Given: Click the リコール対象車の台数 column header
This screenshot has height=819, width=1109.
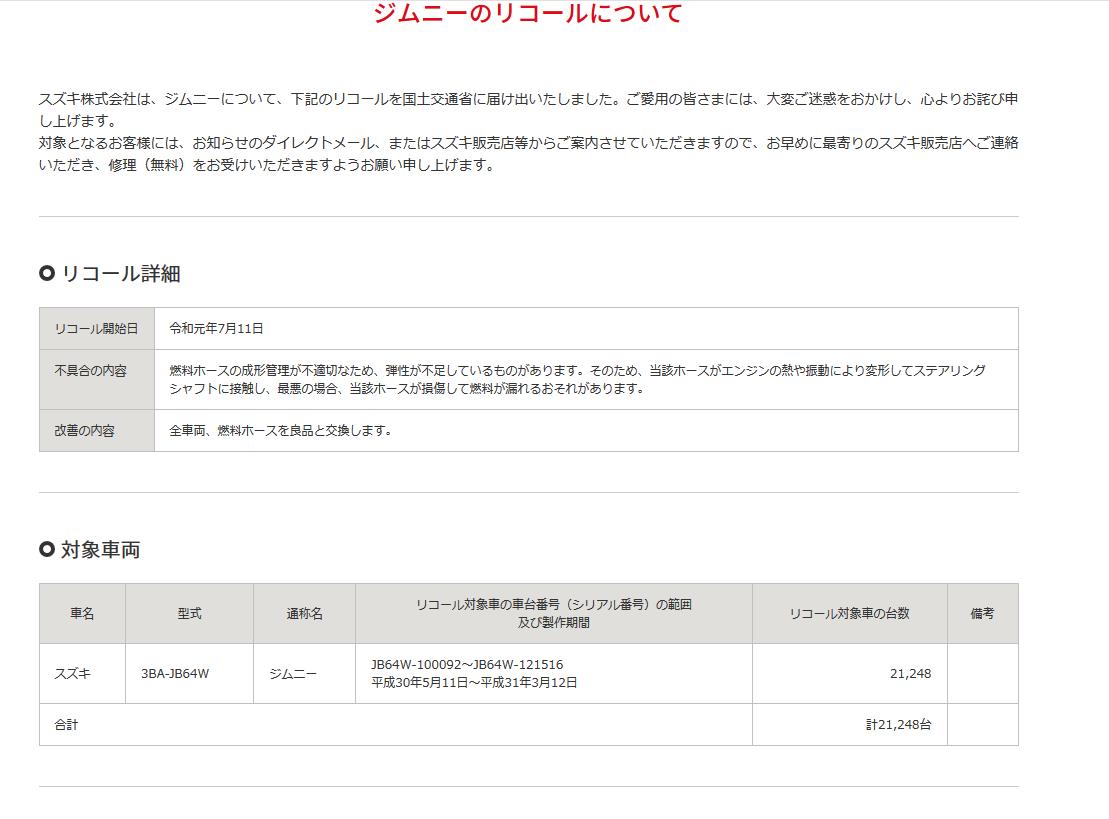Looking at the screenshot, I should [849, 614].
